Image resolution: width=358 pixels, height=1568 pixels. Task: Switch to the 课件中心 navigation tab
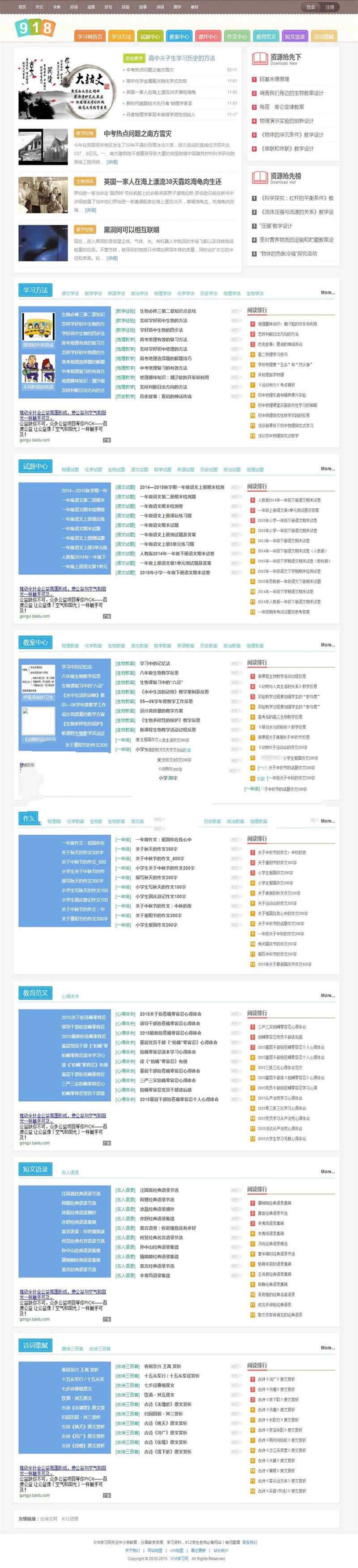tap(208, 37)
